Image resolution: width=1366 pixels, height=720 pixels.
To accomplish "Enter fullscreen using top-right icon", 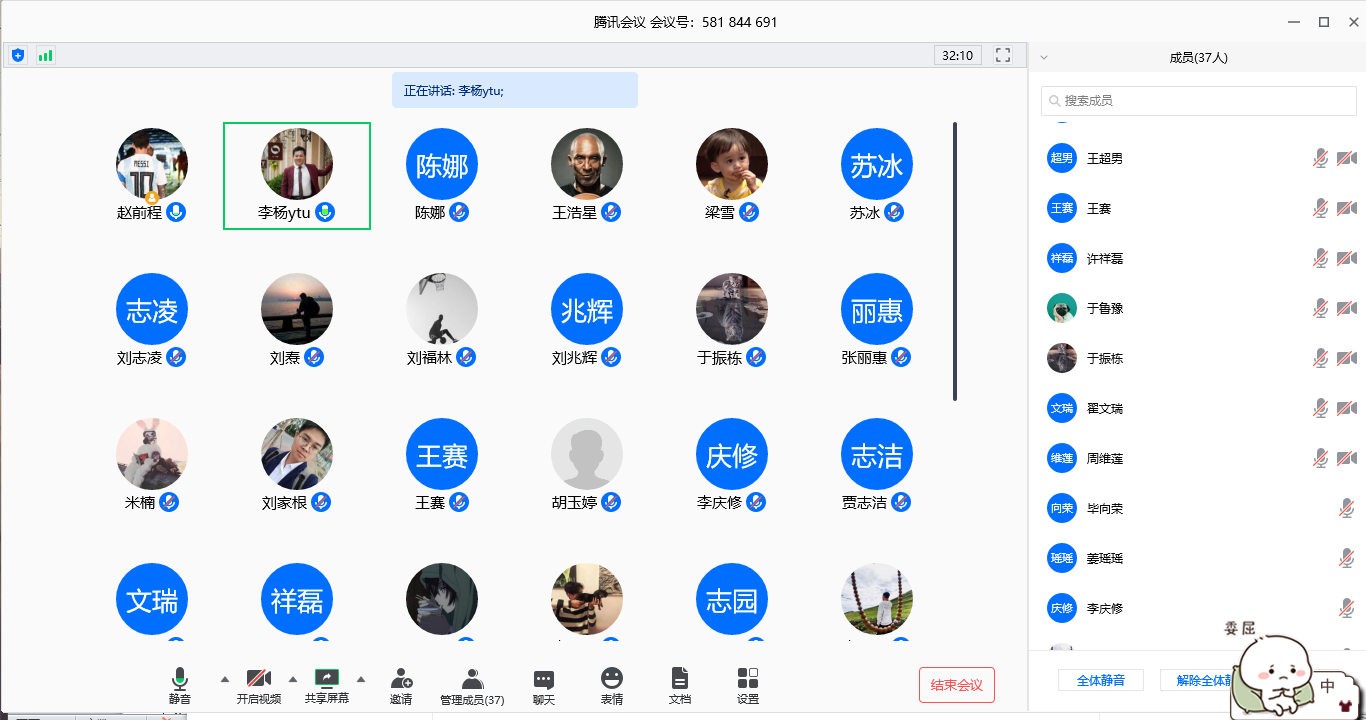I will tap(1003, 56).
